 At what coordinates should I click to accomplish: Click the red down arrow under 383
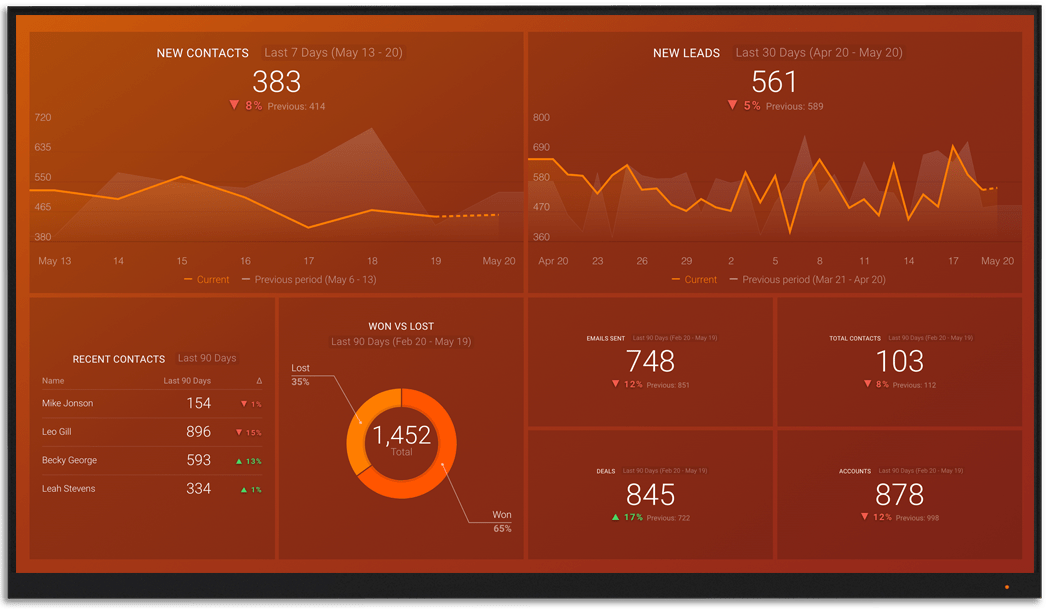[234, 105]
